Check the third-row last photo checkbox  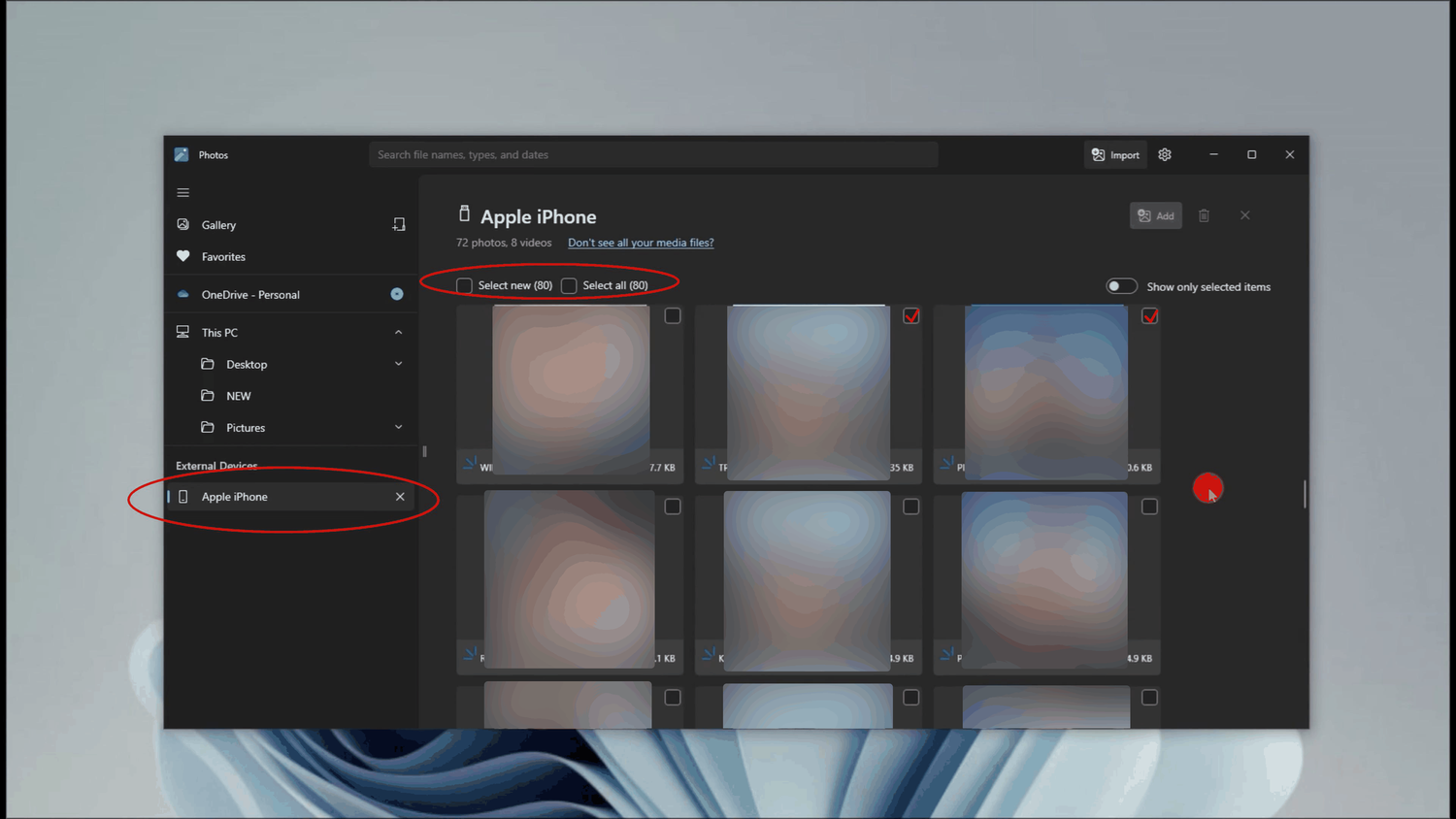tap(1149, 698)
